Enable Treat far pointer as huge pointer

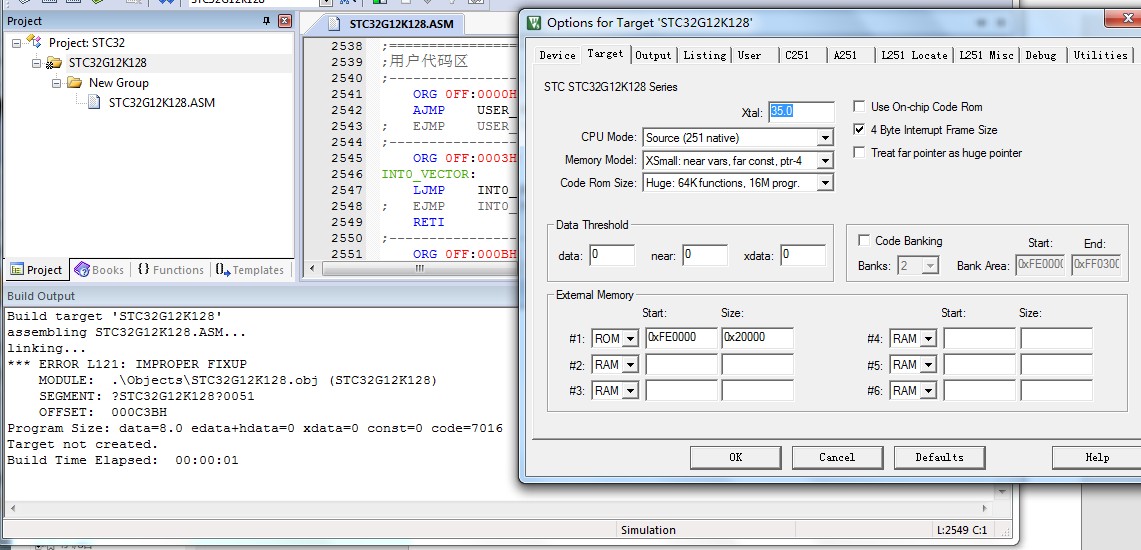click(x=859, y=153)
